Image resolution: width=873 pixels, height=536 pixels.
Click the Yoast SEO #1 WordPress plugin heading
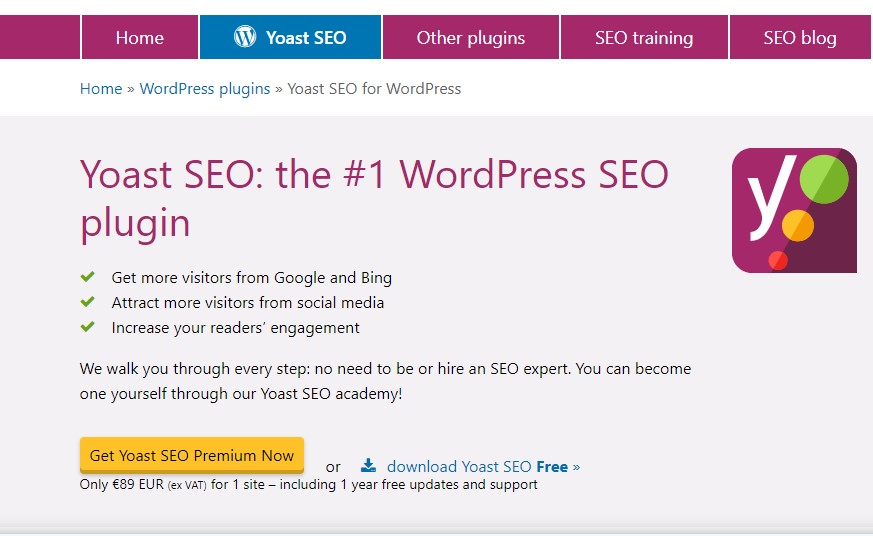click(x=374, y=198)
